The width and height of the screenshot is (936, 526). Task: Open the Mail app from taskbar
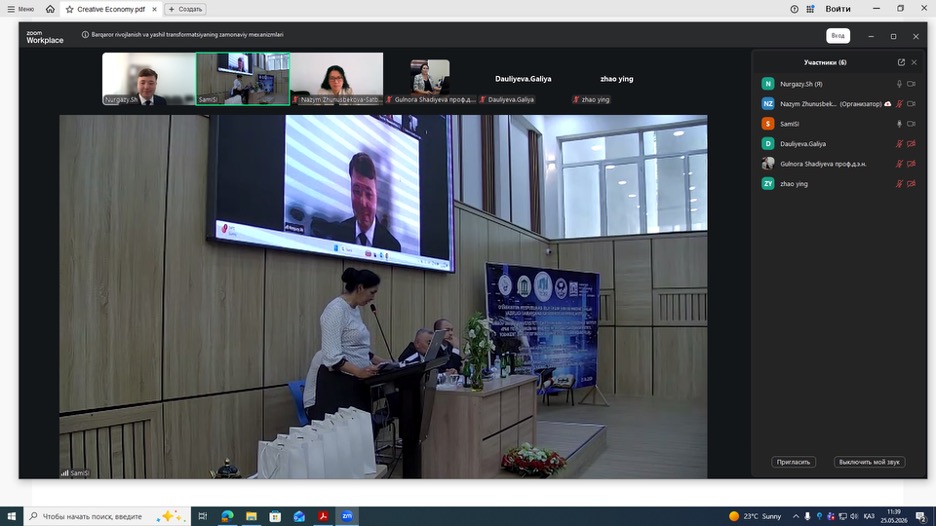pos(299,516)
